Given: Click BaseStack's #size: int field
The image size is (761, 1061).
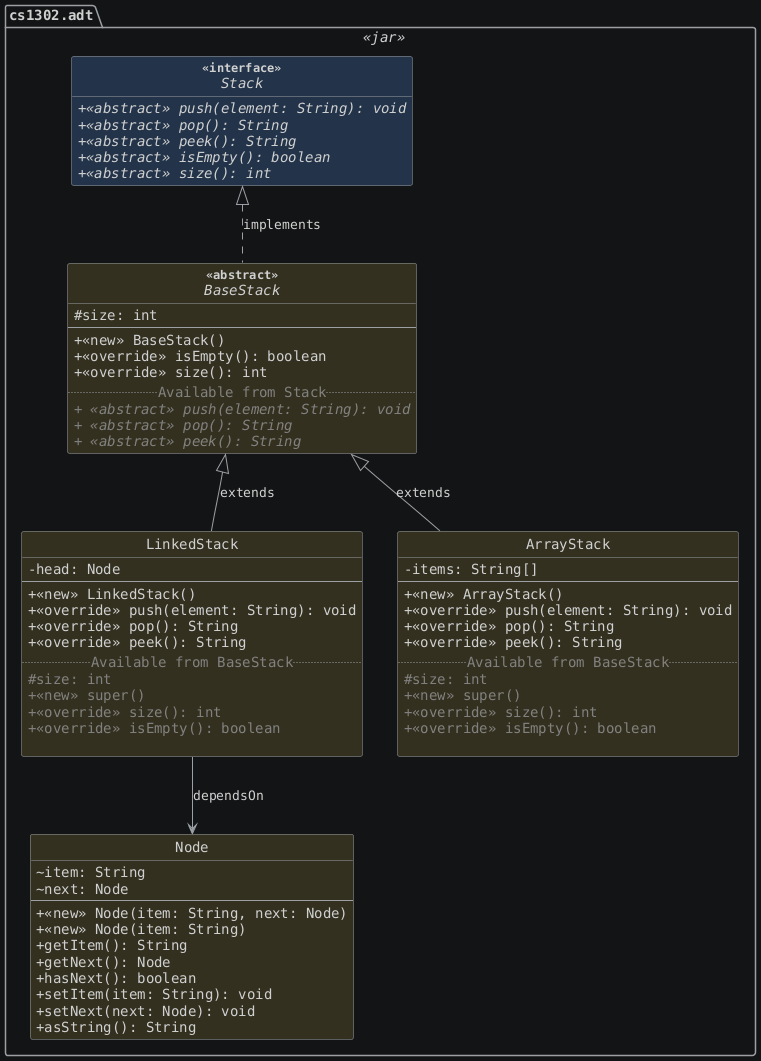Looking at the screenshot, I should pos(115,315).
